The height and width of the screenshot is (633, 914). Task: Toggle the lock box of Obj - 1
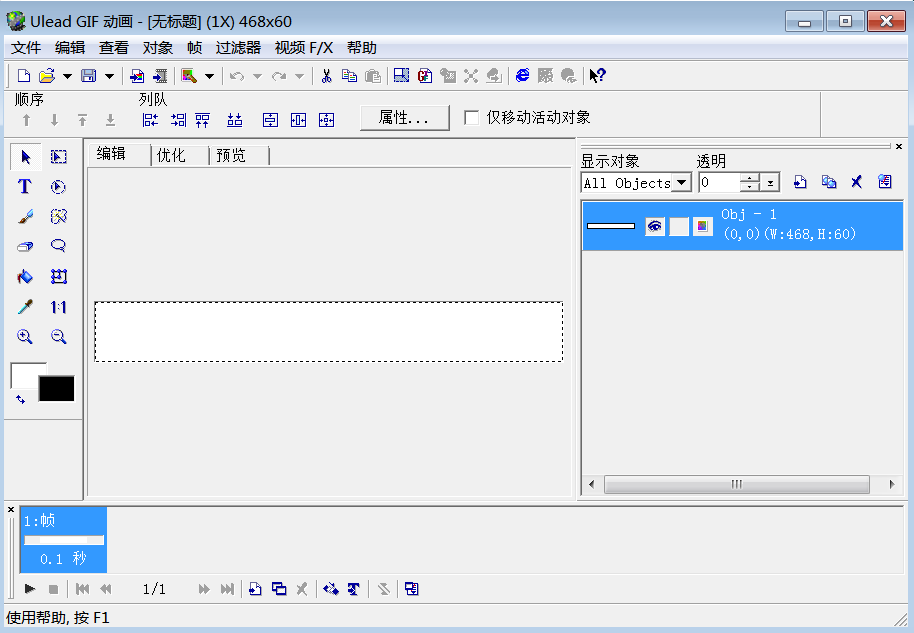(x=679, y=226)
